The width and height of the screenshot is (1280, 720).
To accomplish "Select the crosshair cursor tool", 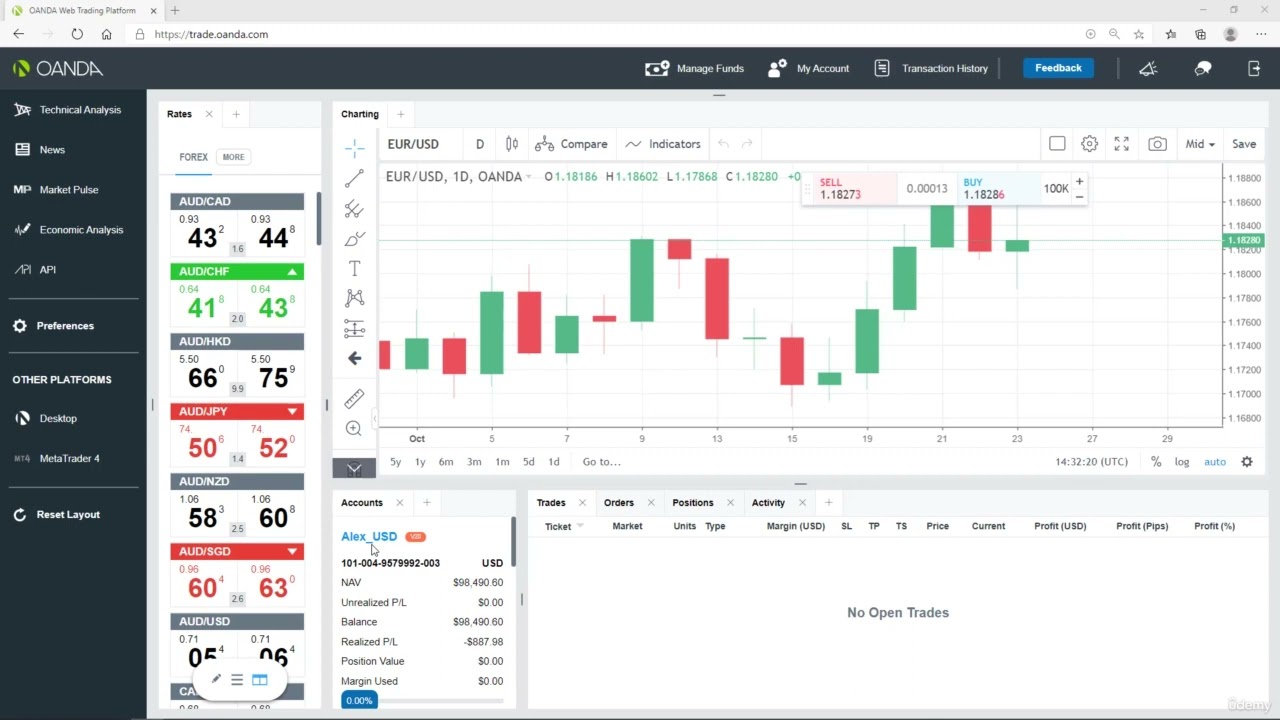I will pyautogui.click(x=354, y=149).
